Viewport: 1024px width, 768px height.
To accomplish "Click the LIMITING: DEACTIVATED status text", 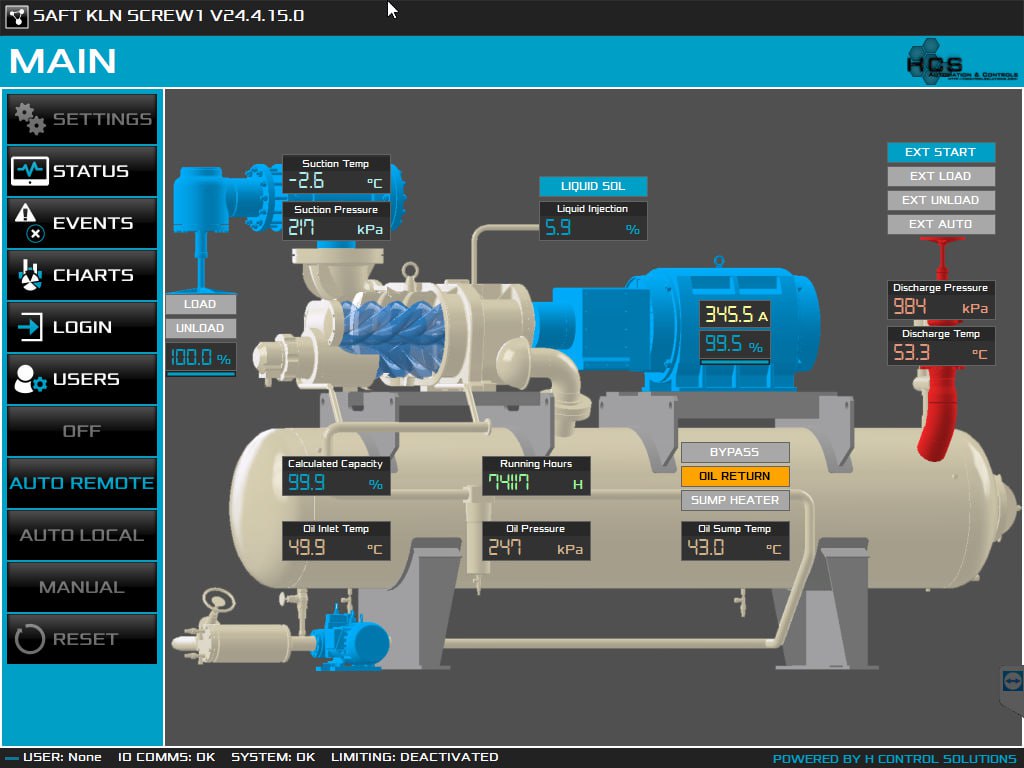I will (415, 758).
